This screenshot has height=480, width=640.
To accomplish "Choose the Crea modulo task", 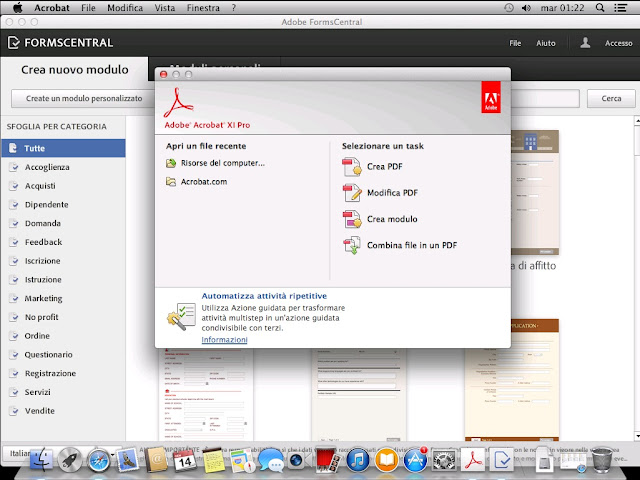I will coord(380,219).
